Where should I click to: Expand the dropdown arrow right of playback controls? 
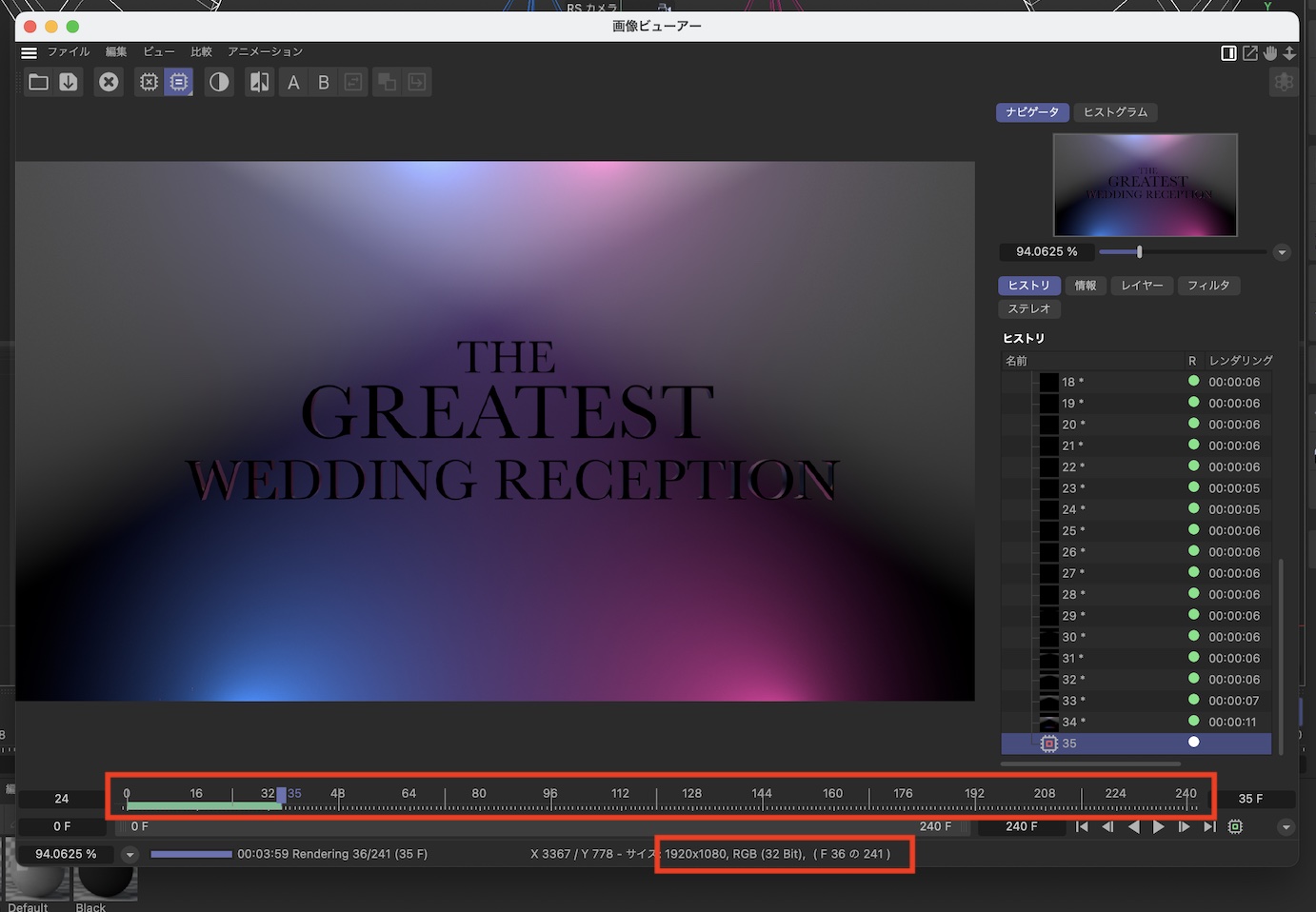[x=1286, y=826]
